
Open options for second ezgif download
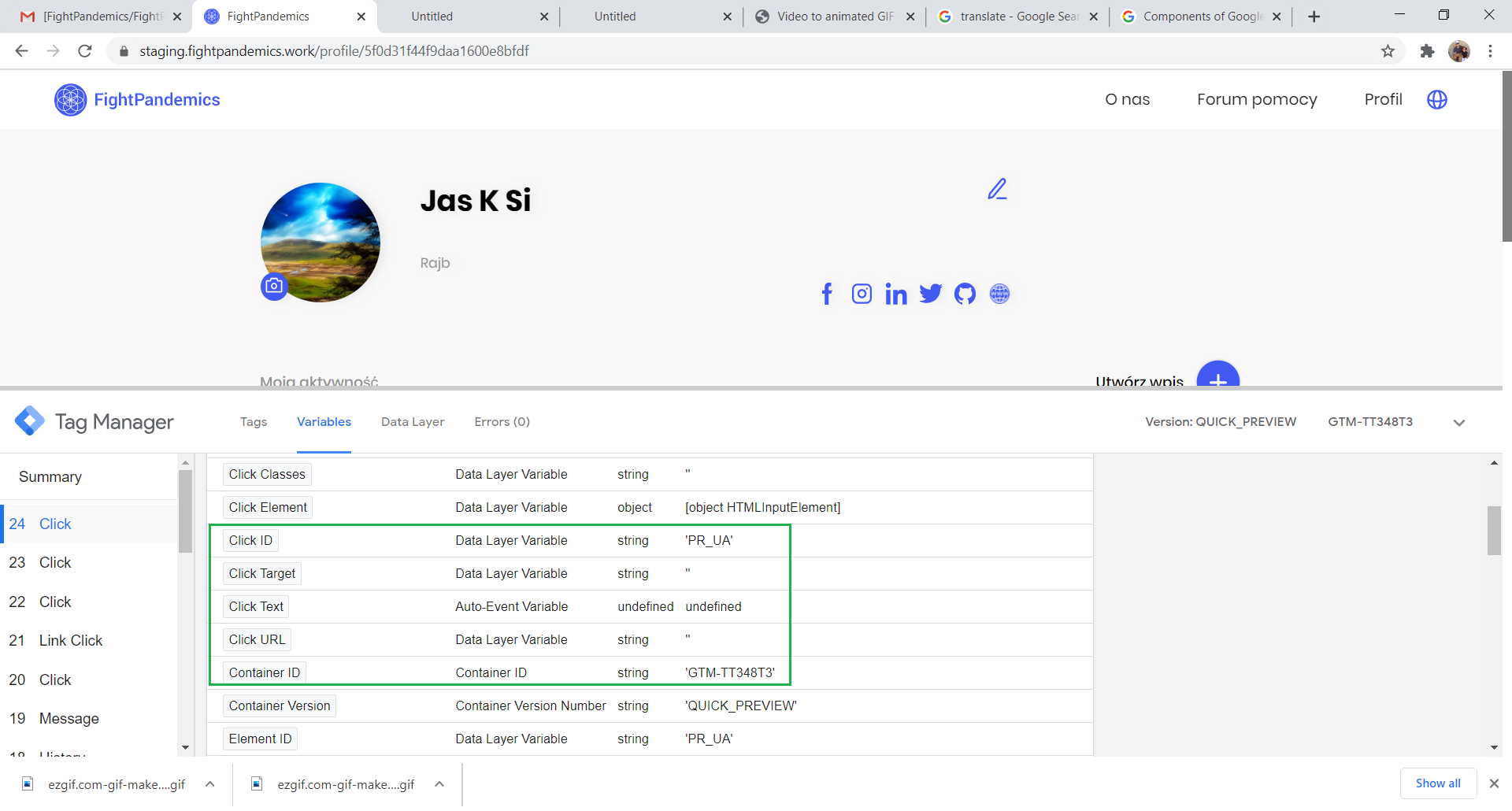[439, 784]
